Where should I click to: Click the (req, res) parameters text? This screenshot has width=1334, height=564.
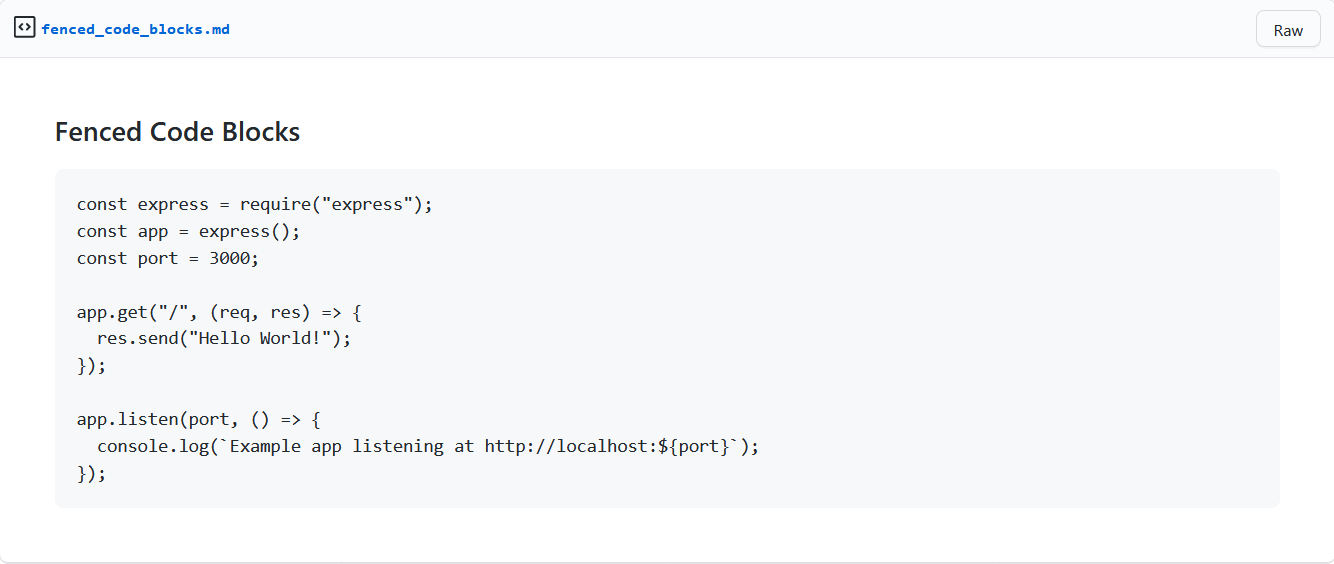click(260, 312)
